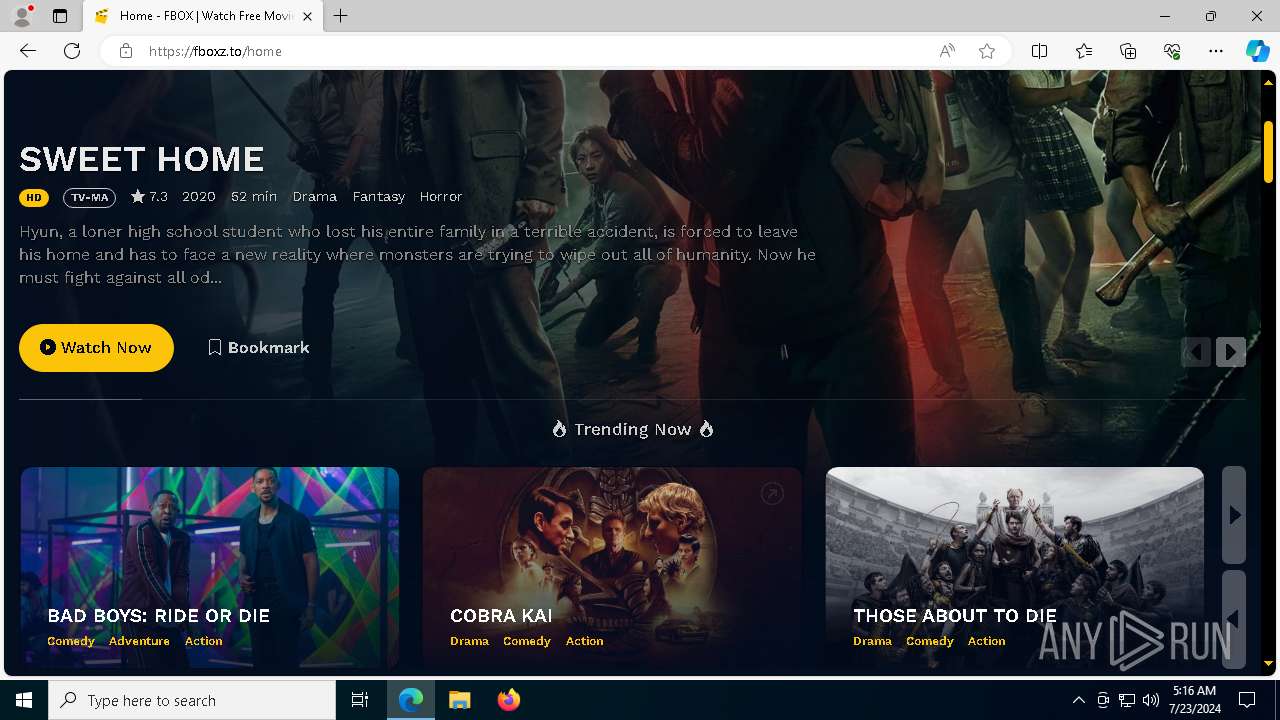Screen dimensions: 1280x720
Task: Click the Trending Now heading
Action: 633,429
